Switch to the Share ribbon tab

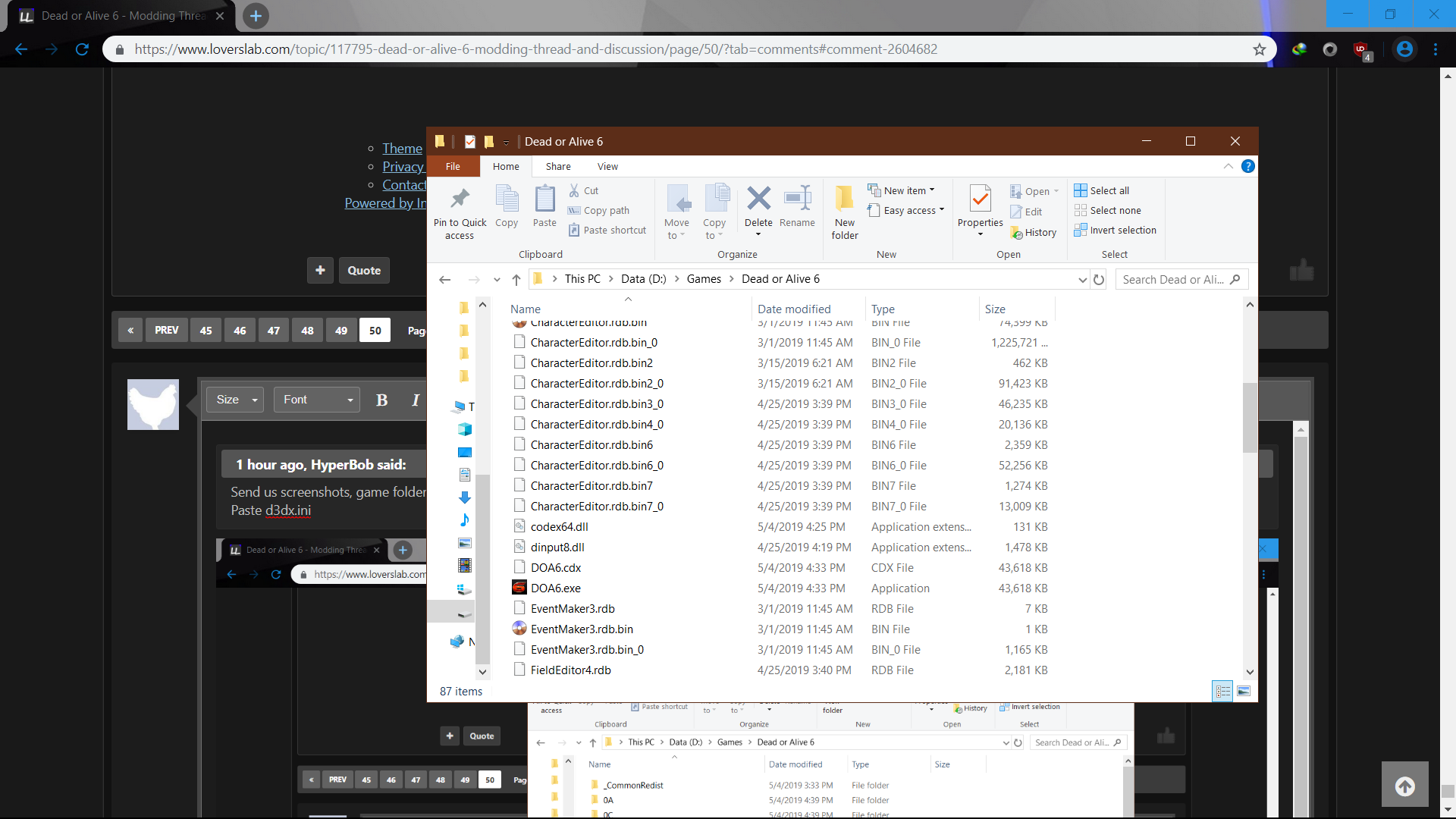pos(558,166)
